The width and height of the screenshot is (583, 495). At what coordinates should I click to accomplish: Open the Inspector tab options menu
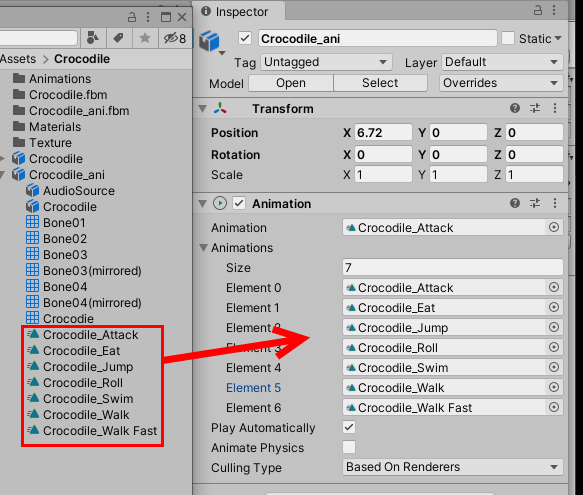point(554,10)
